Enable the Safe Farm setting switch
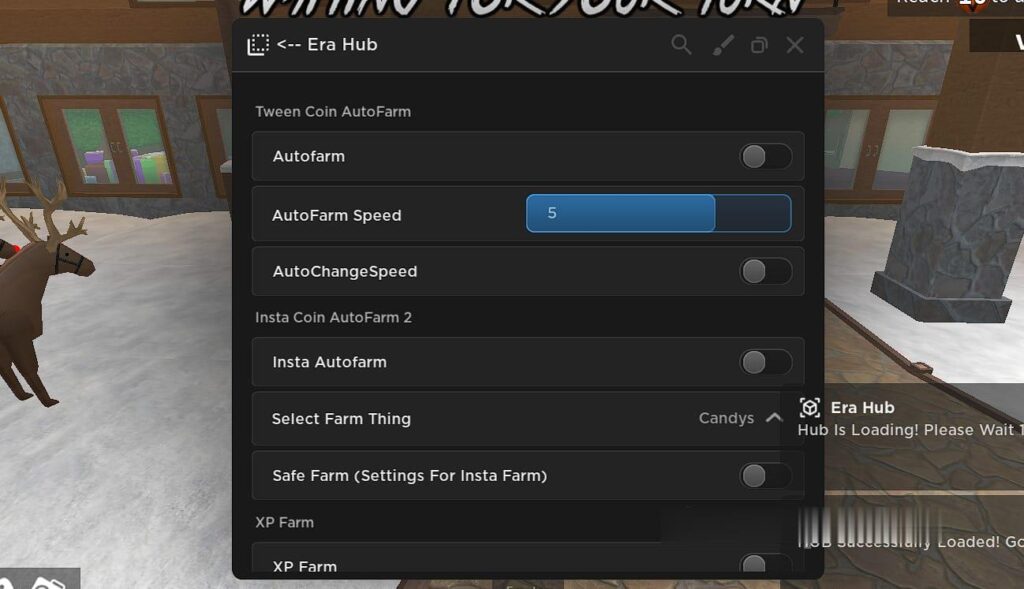The image size is (1024, 589). click(765, 476)
